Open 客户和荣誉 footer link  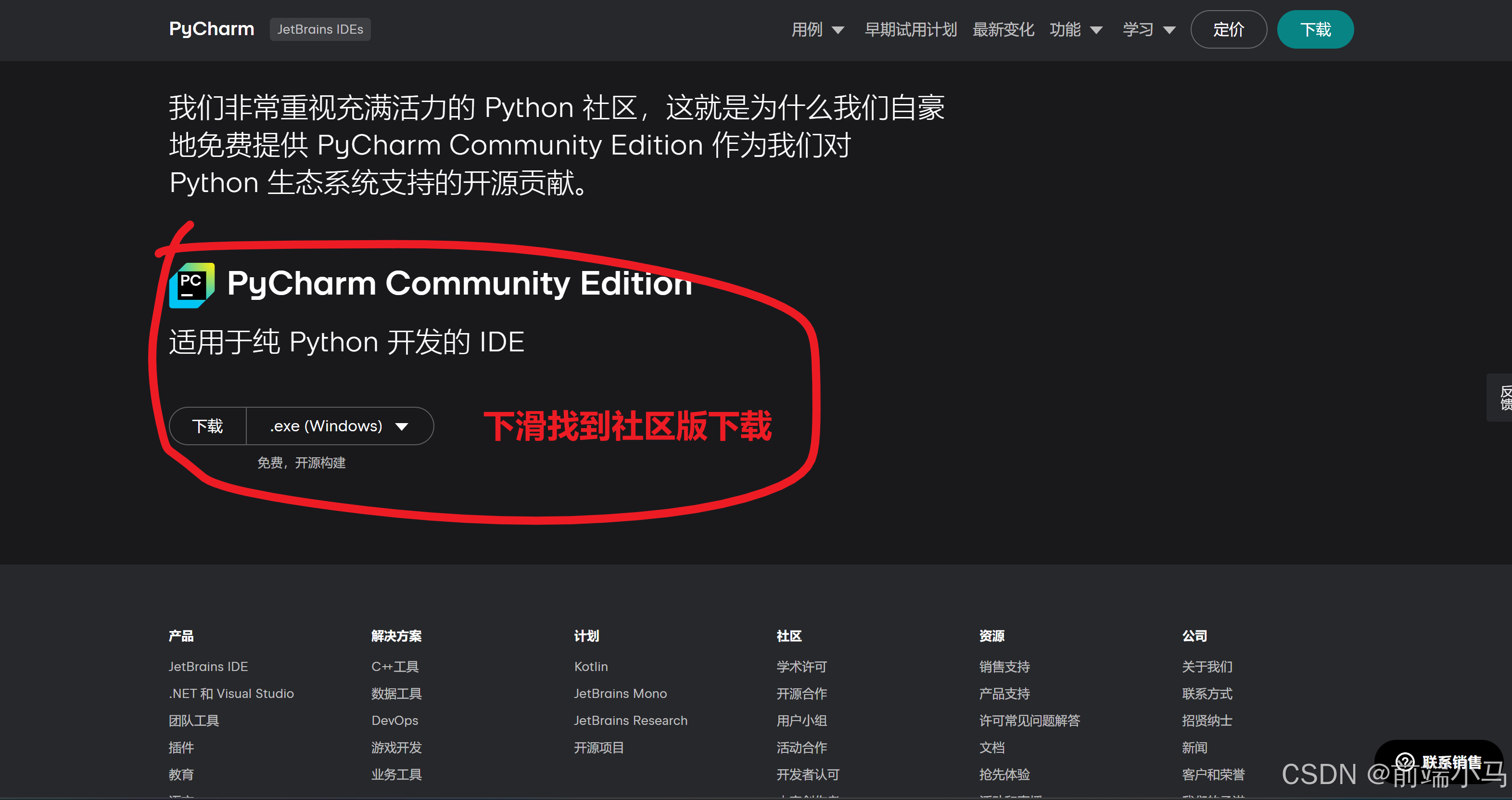click(1214, 775)
